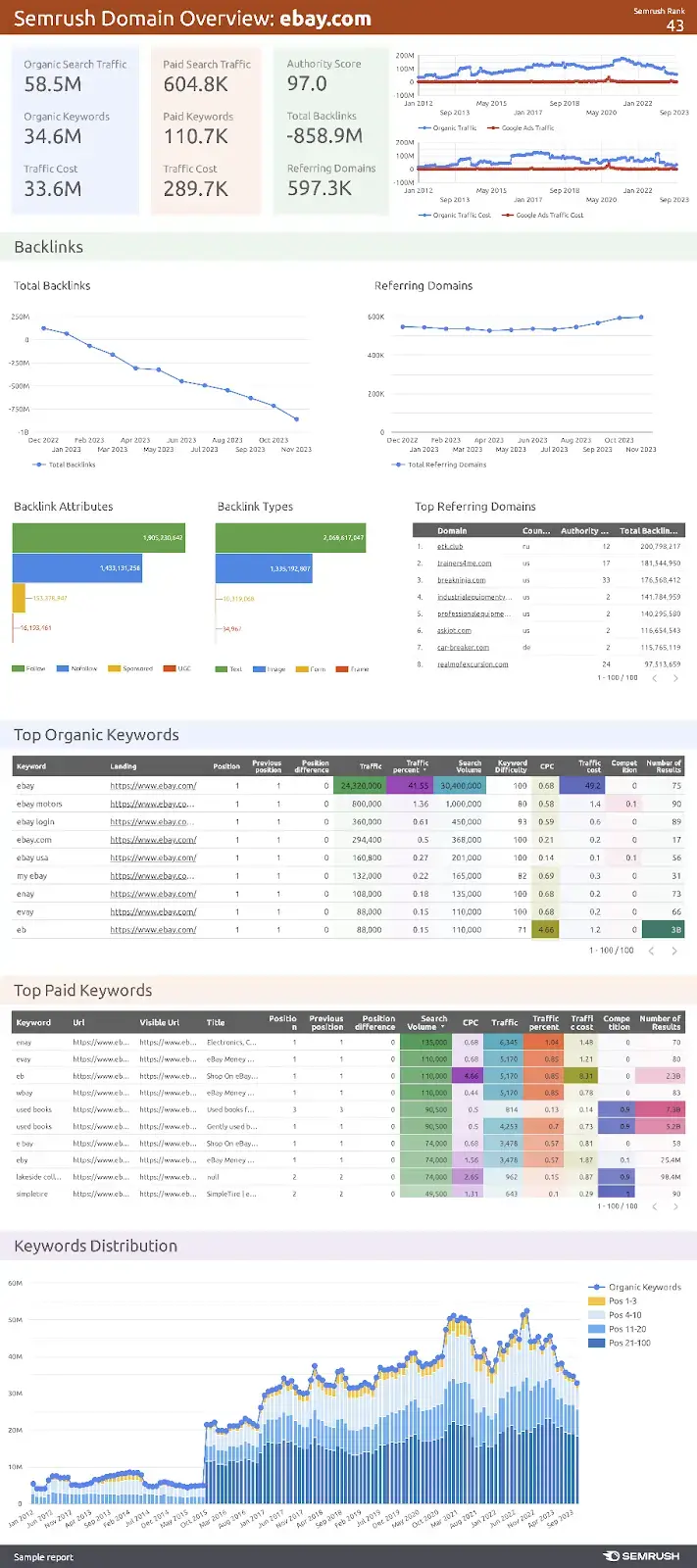Select the green Text bar 2,069,617,047
Viewport: 697px width, 1568px height.
pyautogui.click(x=290, y=537)
